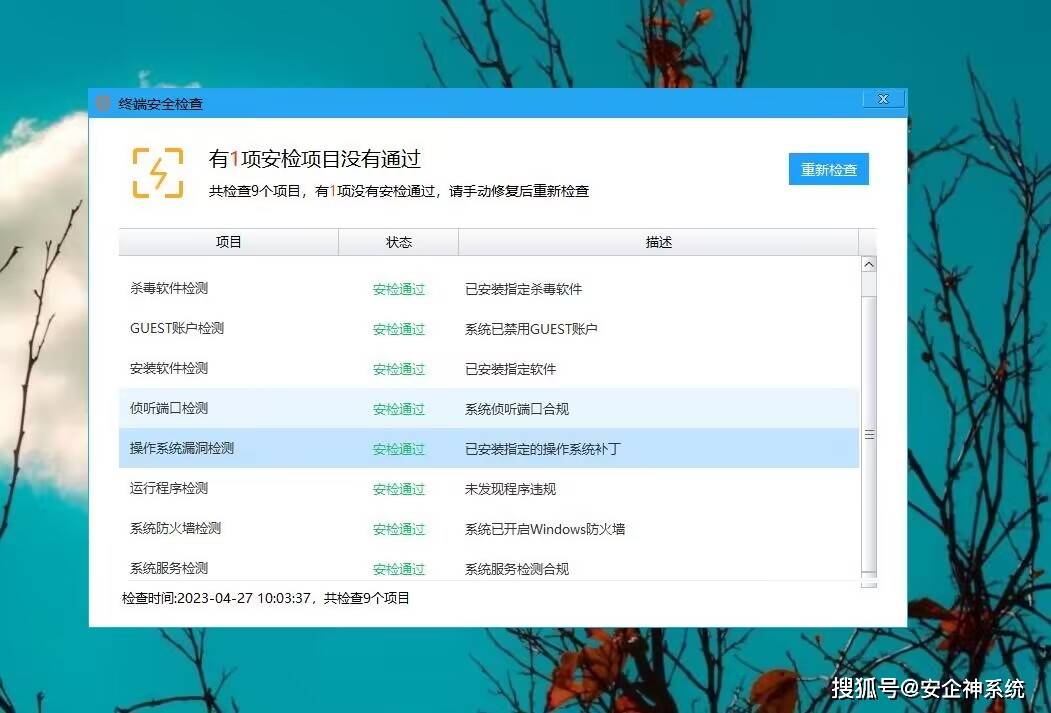Click description 已安装指定杀毒软件
The image size is (1051, 713).
click(523, 289)
